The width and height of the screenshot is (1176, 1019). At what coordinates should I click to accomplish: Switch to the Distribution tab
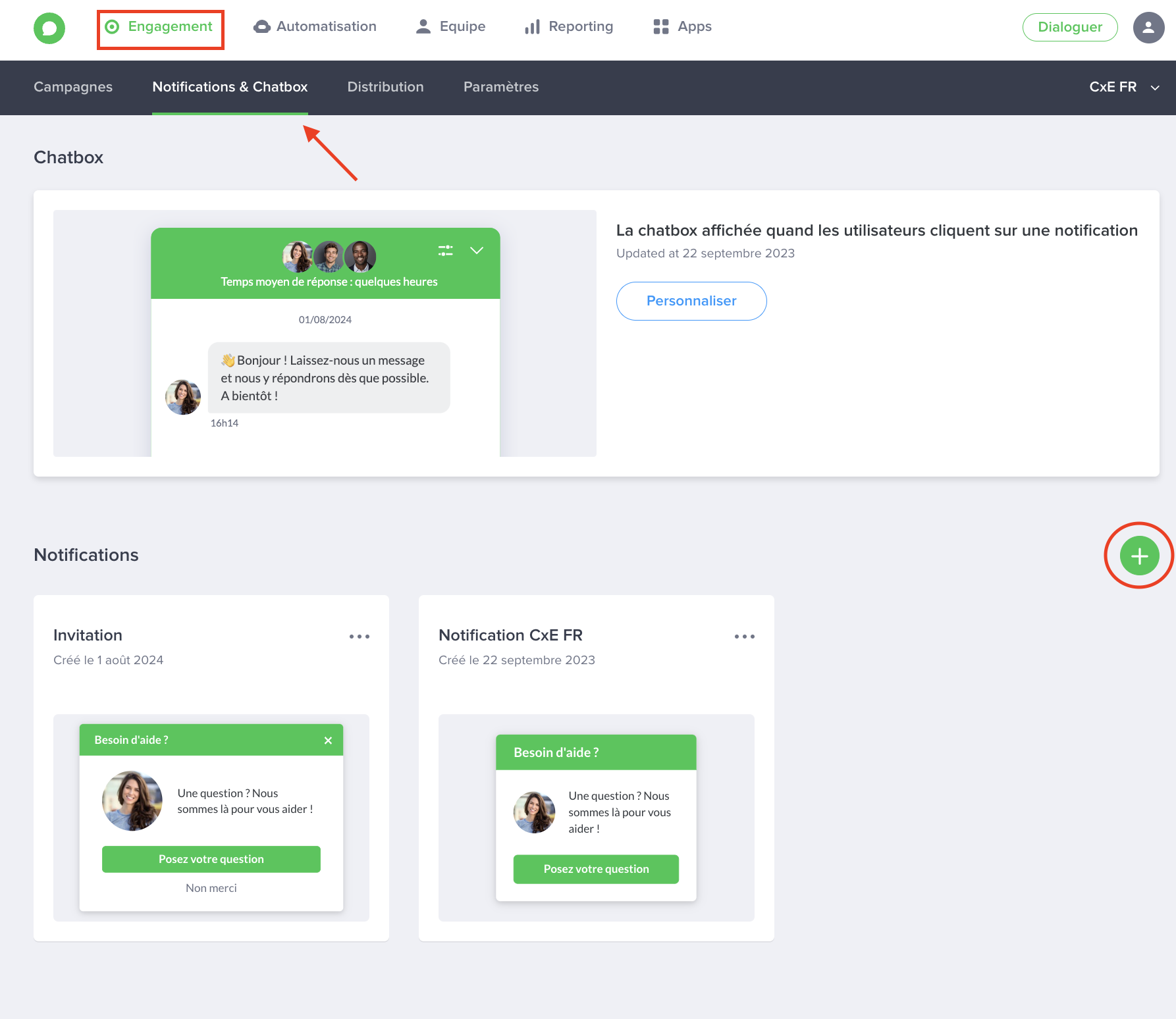(x=385, y=88)
